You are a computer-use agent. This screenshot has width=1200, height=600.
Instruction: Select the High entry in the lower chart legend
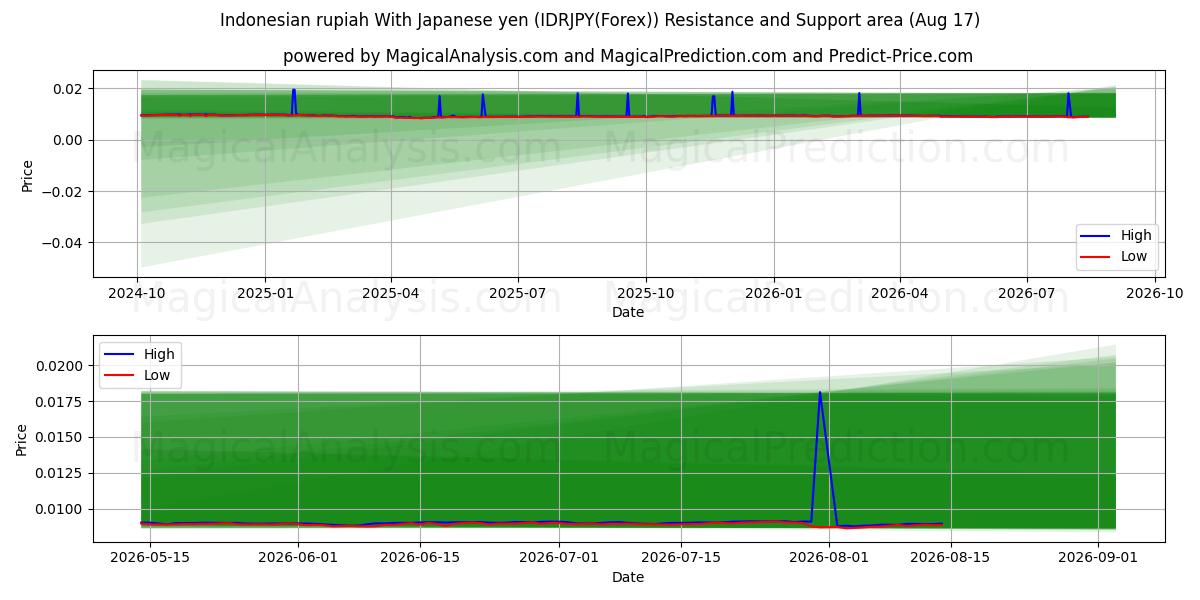click(x=139, y=354)
